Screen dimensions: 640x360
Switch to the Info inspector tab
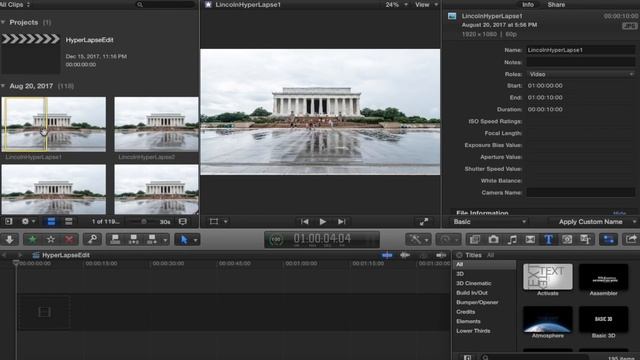pyautogui.click(x=528, y=4)
